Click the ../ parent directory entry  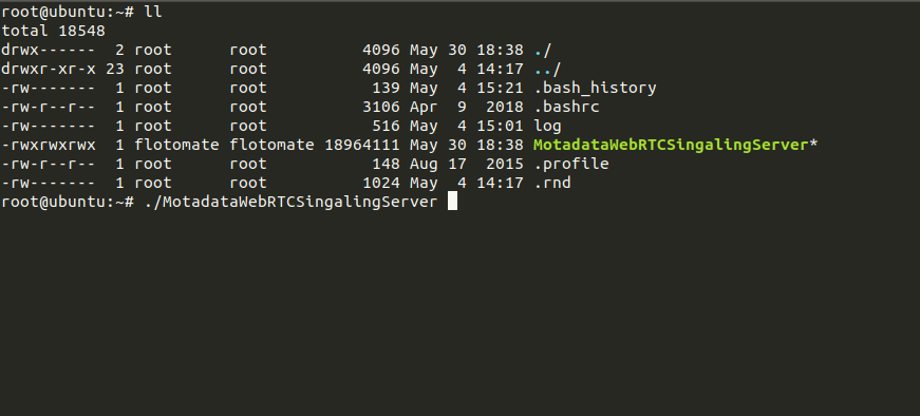(547, 69)
